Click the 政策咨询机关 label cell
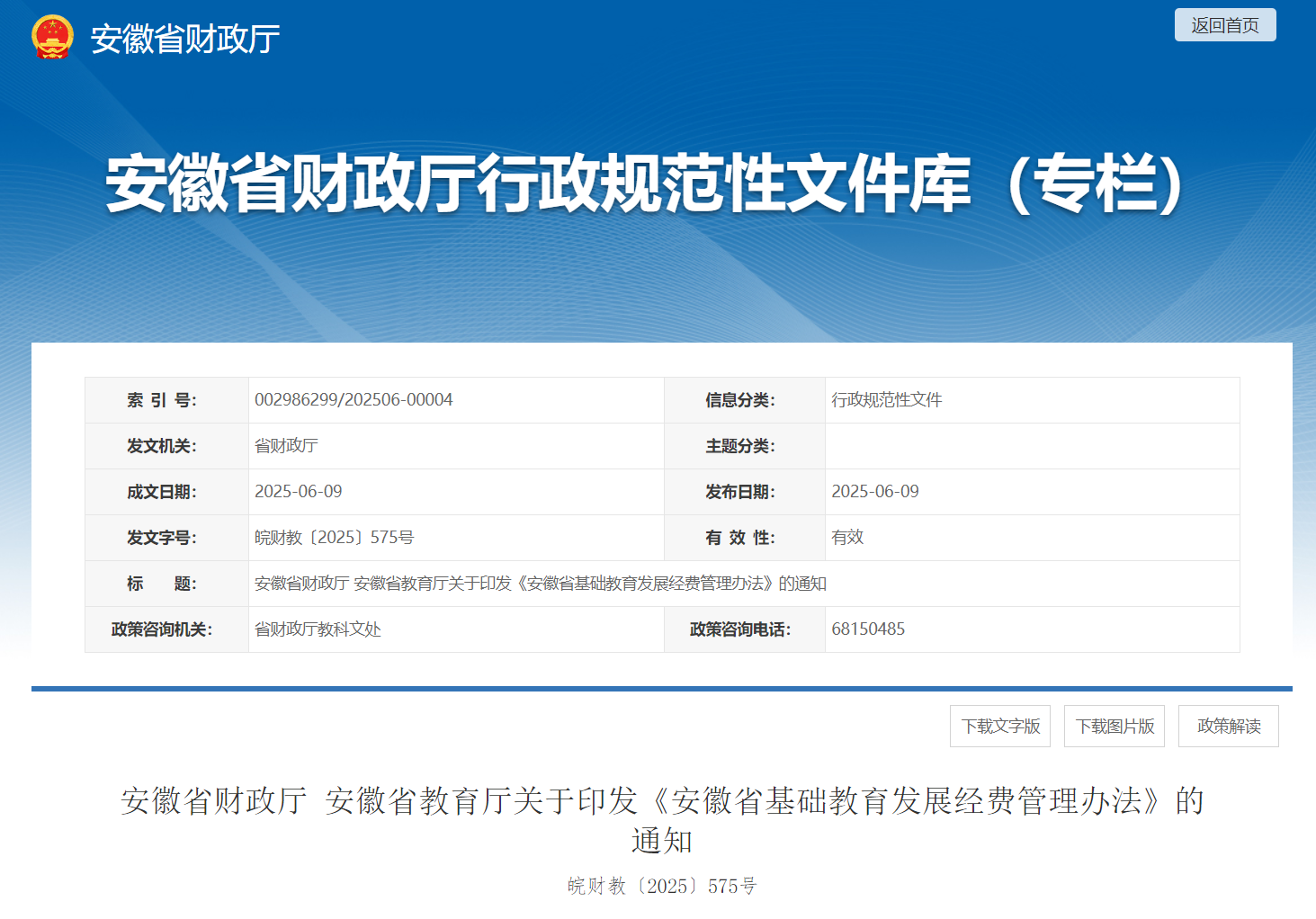1316x919 pixels. (166, 629)
